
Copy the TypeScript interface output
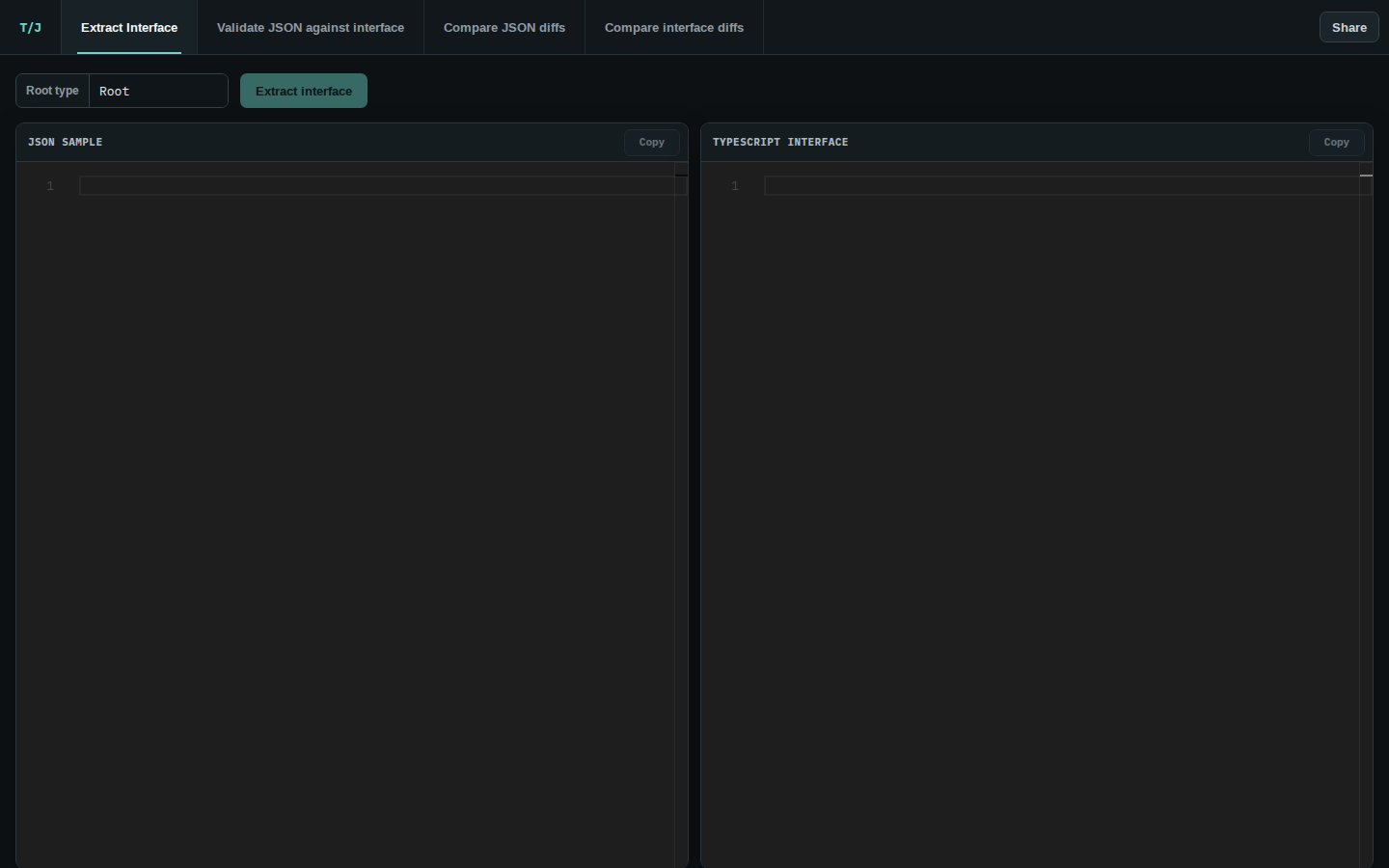click(1336, 142)
